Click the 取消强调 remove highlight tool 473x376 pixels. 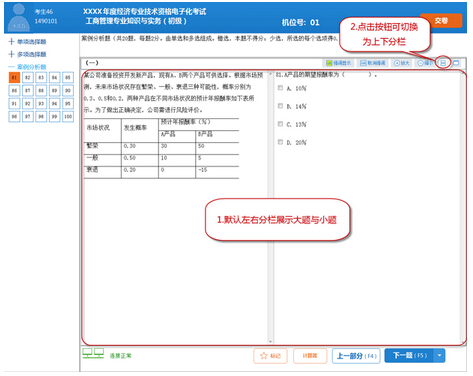click(x=373, y=63)
